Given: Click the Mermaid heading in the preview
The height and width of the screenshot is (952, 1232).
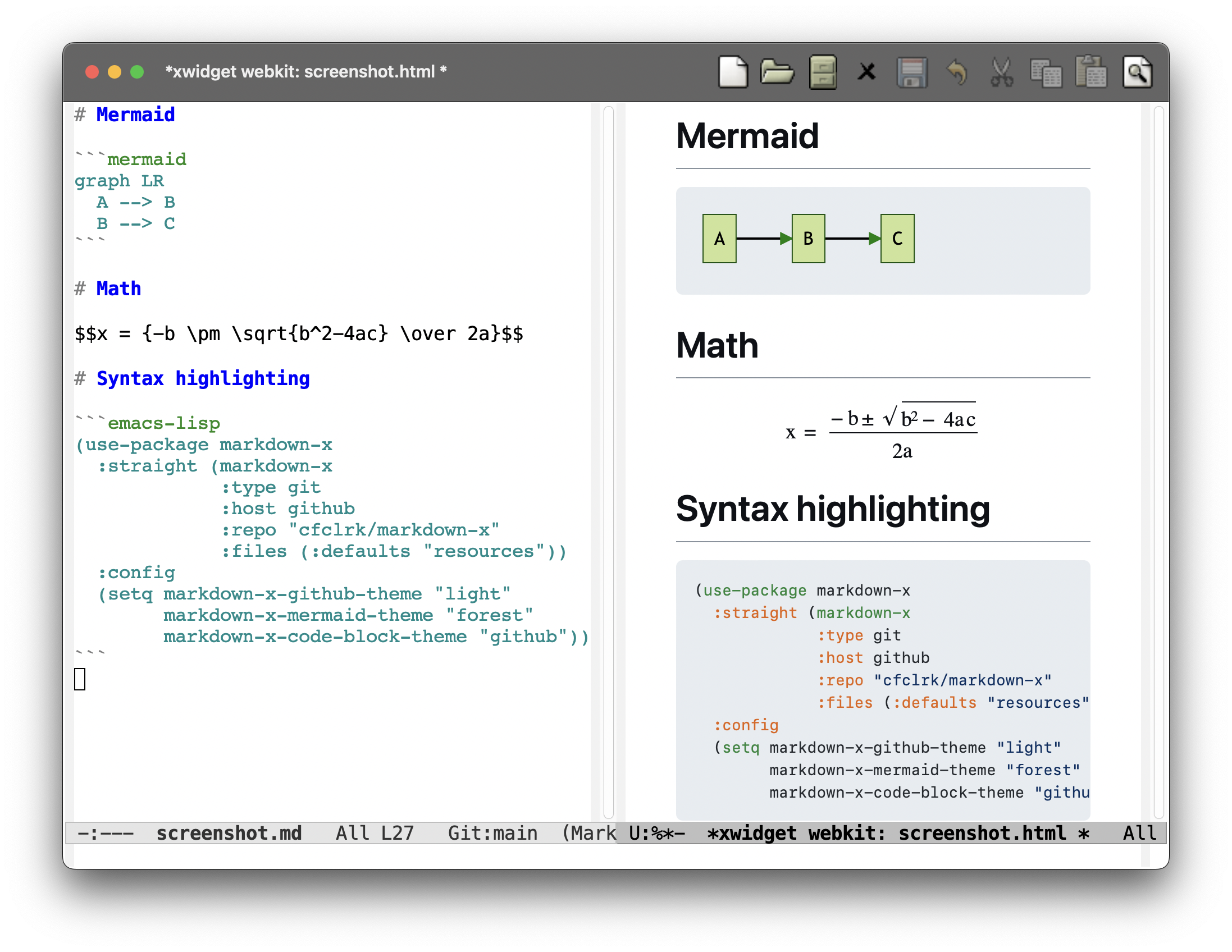Looking at the screenshot, I should tap(747, 136).
